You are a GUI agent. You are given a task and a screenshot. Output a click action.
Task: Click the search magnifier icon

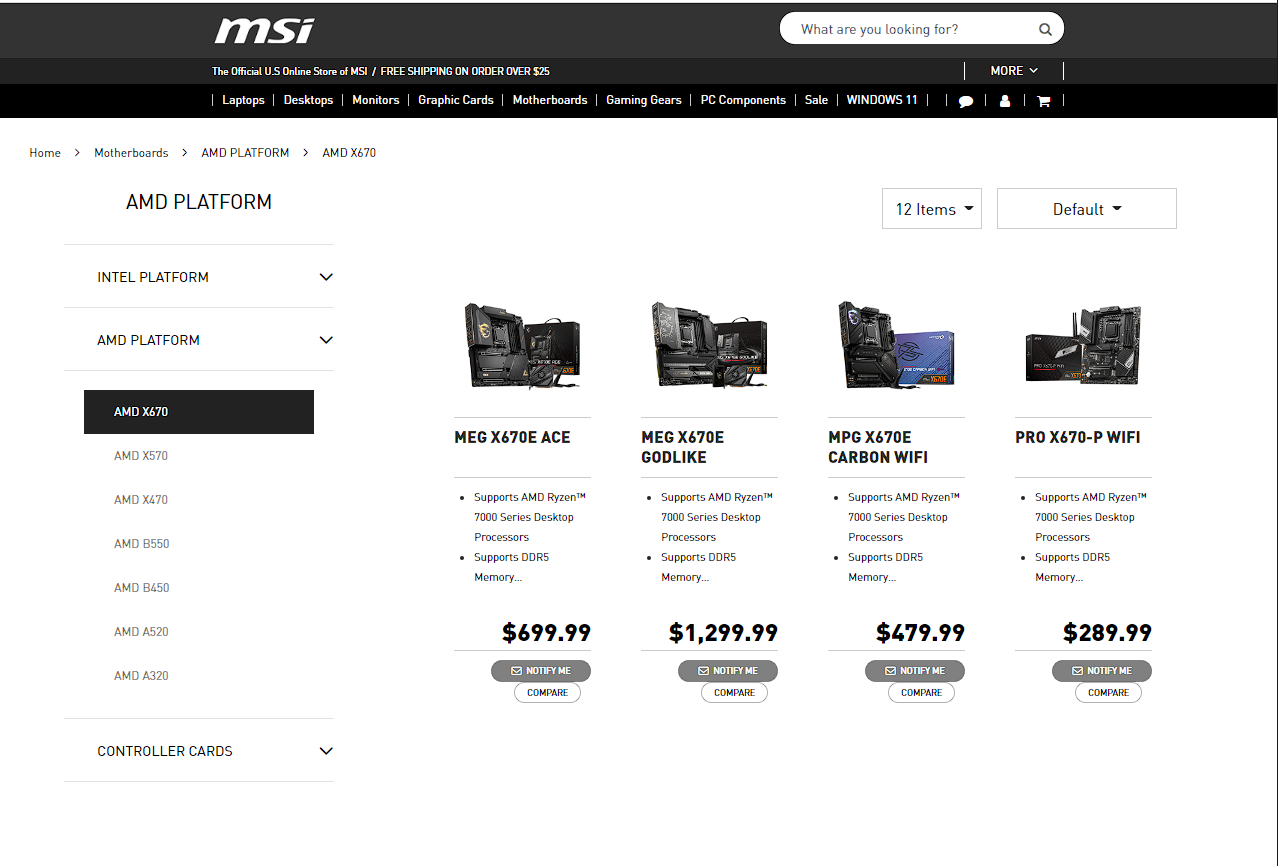click(1045, 29)
